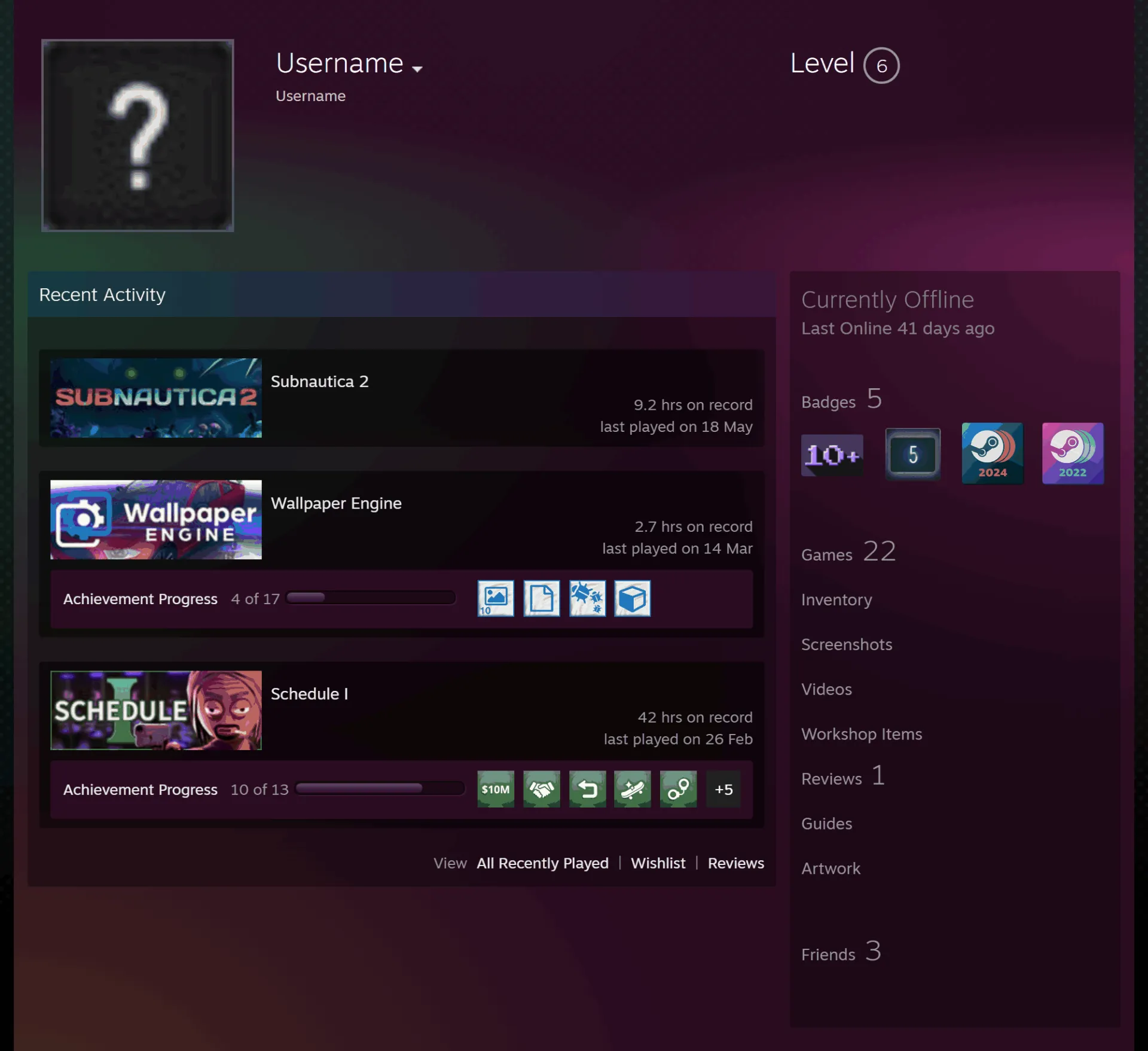
Task: Open the Subnautica 2 game banner
Action: click(x=156, y=398)
